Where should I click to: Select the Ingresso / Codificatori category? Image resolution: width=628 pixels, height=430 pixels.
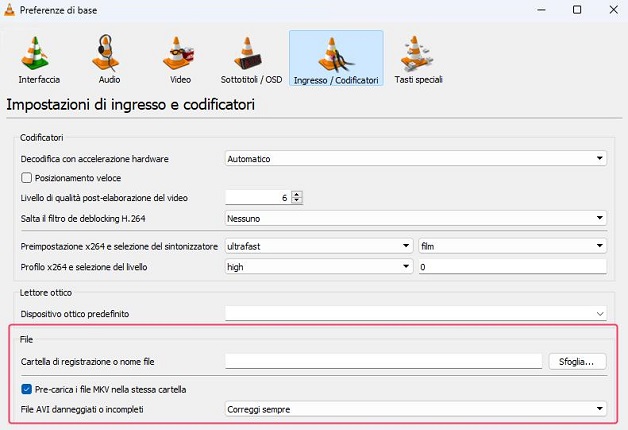[x=336, y=58]
